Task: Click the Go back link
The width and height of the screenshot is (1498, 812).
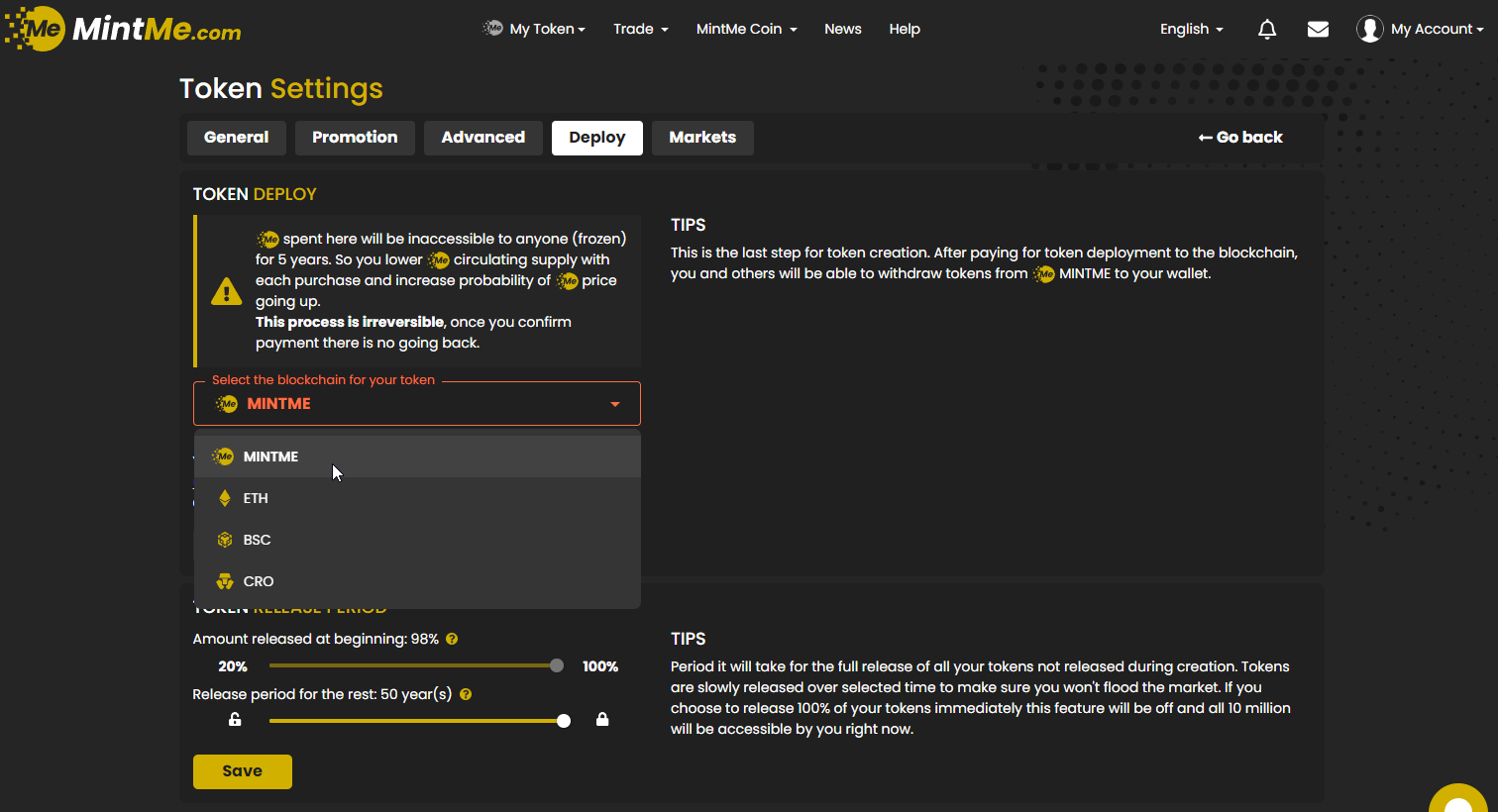Action: tap(1240, 138)
